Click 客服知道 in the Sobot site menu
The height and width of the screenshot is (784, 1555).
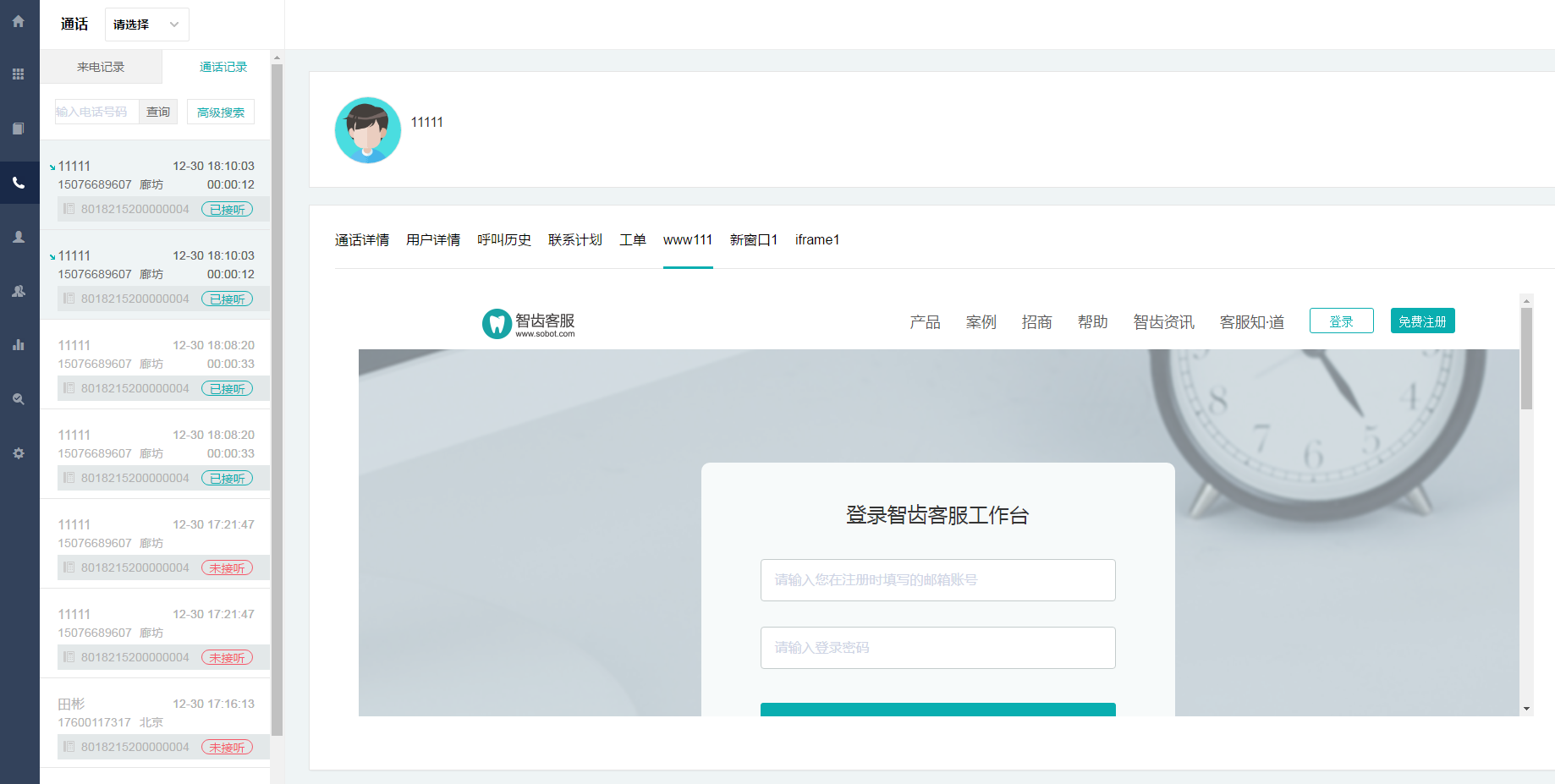click(x=1252, y=322)
